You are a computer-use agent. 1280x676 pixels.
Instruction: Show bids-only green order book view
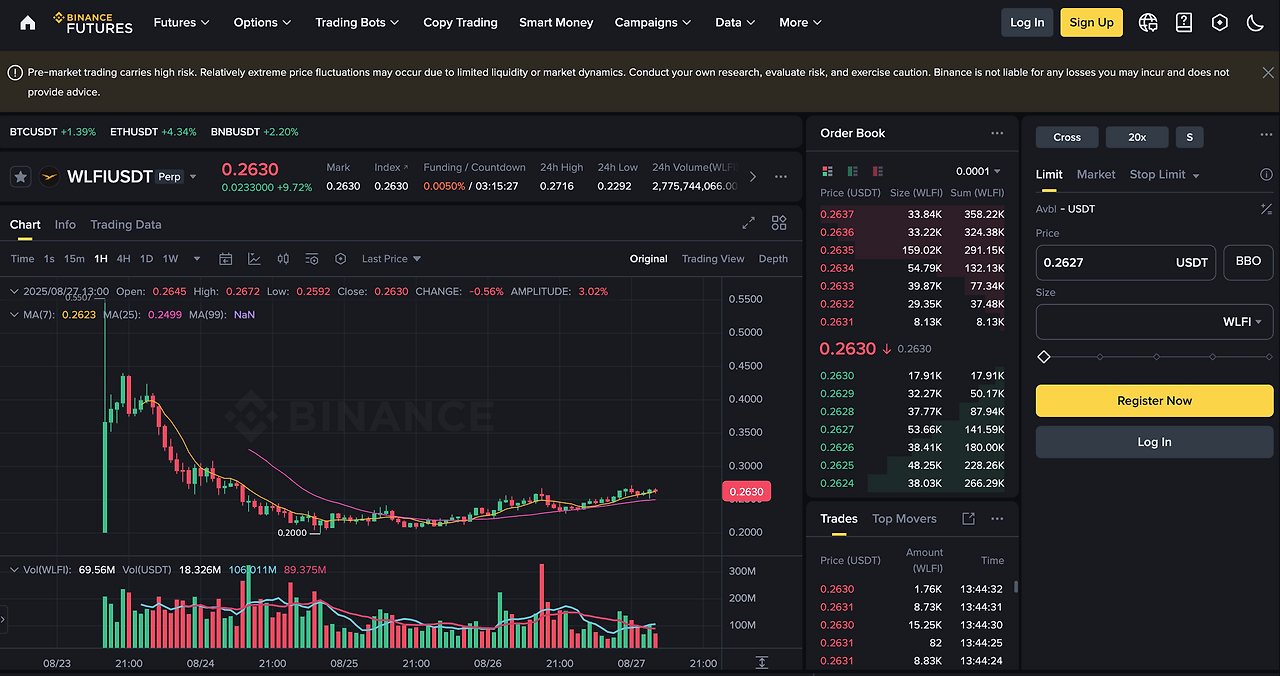click(x=853, y=171)
